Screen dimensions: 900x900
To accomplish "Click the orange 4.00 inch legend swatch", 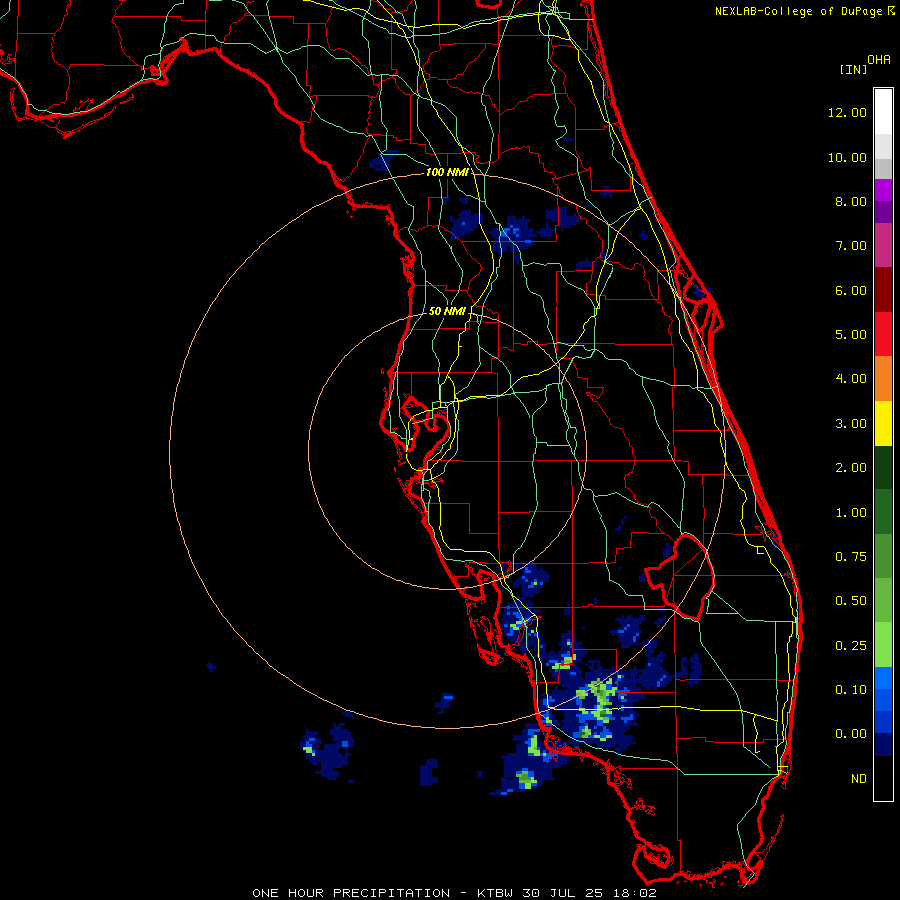I will click(x=883, y=378).
